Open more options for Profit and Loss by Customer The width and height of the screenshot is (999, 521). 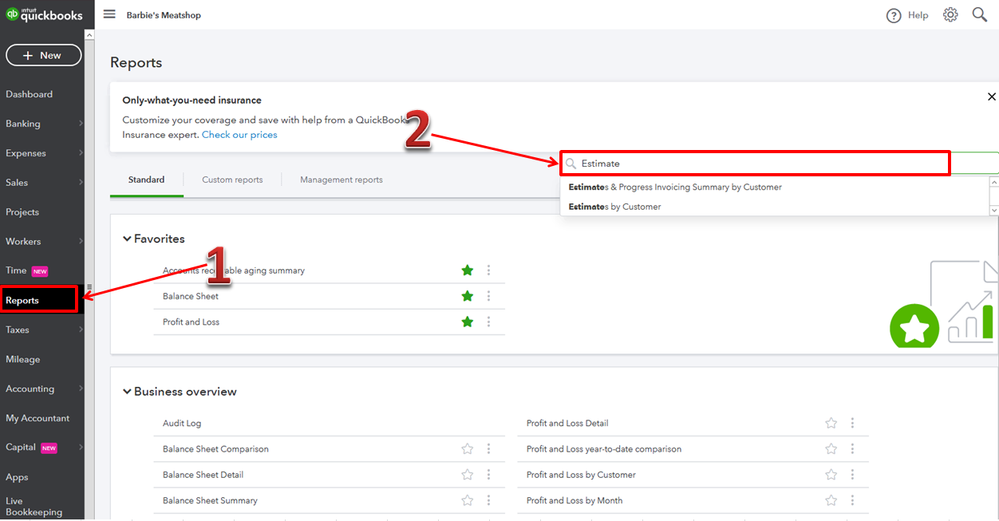pos(852,475)
